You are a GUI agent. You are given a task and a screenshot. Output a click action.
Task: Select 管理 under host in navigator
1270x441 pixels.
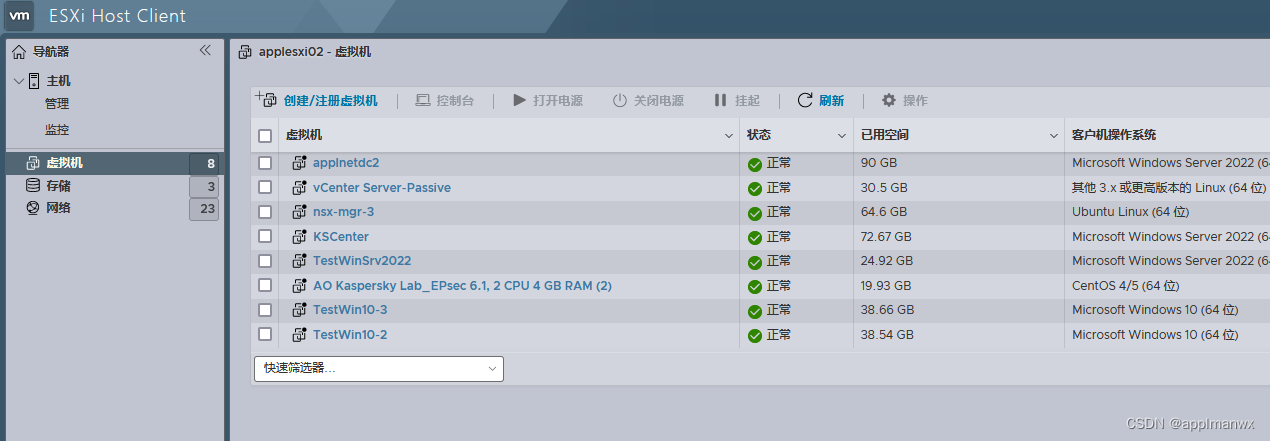57,104
